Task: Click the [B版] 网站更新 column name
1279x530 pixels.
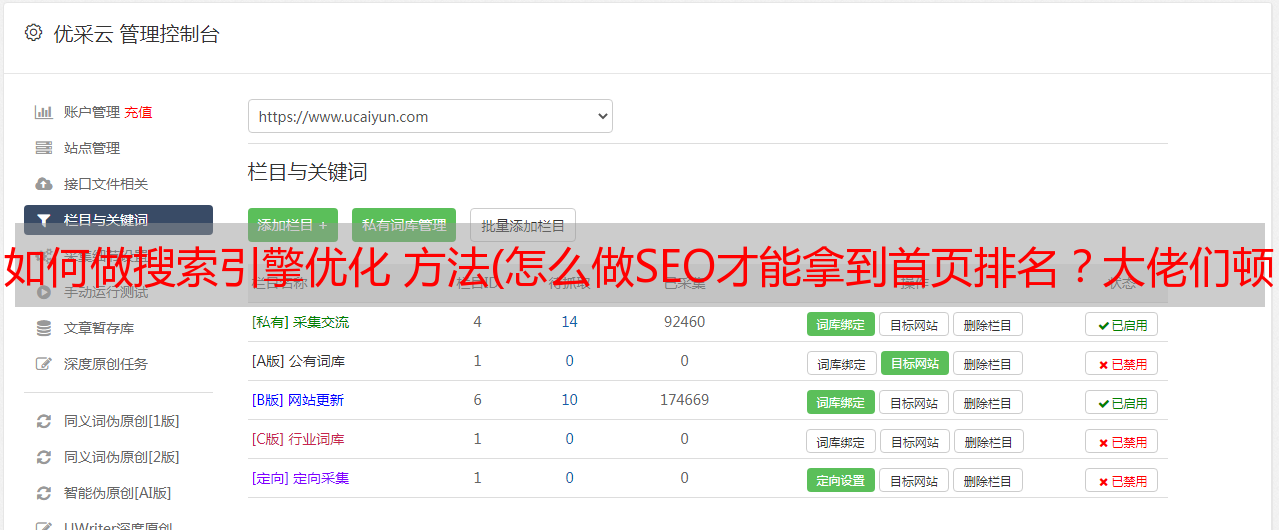Action: [x=298, y=400]
